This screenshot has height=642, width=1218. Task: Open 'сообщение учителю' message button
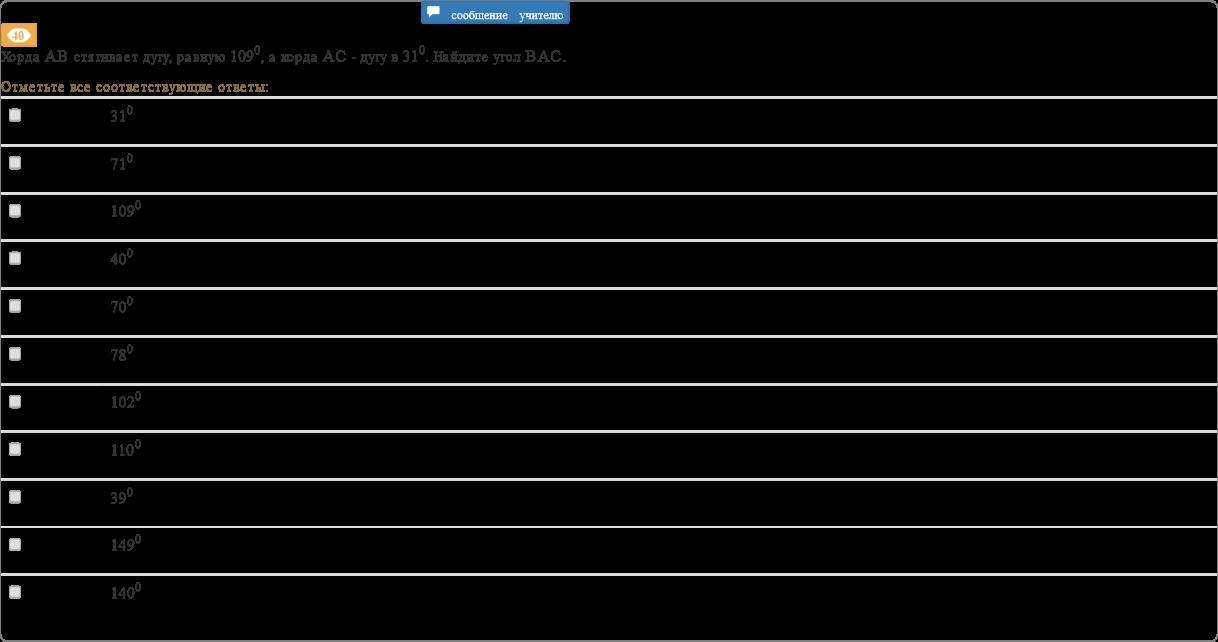coord(496,14)
